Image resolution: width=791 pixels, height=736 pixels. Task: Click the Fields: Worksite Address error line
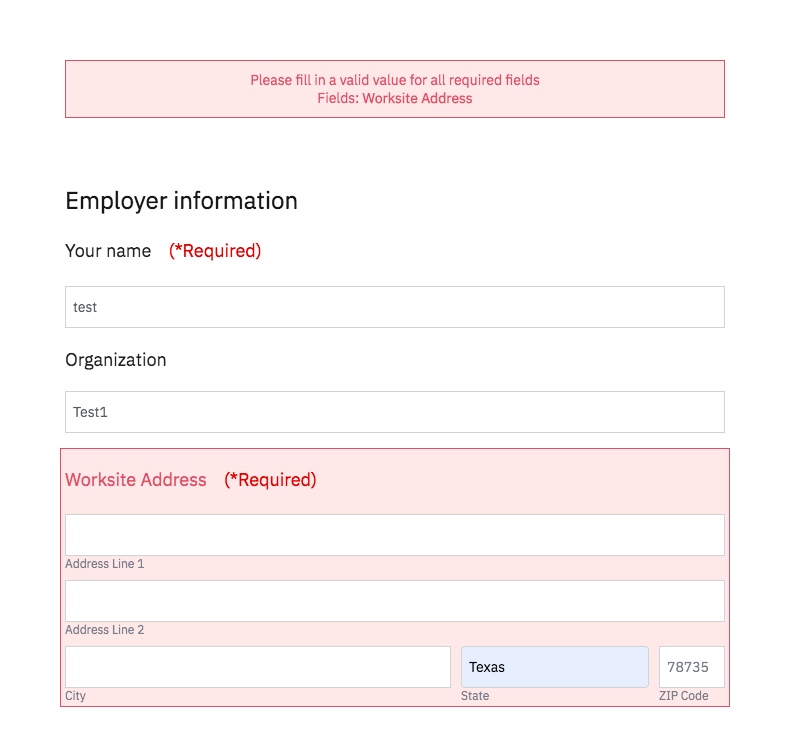tap(394, 98)
